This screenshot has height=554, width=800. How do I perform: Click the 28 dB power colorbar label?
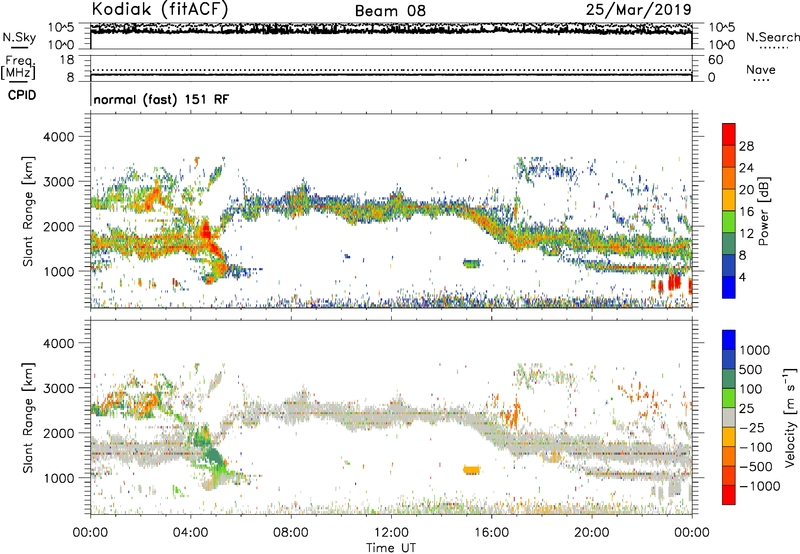tap(746, 146)
